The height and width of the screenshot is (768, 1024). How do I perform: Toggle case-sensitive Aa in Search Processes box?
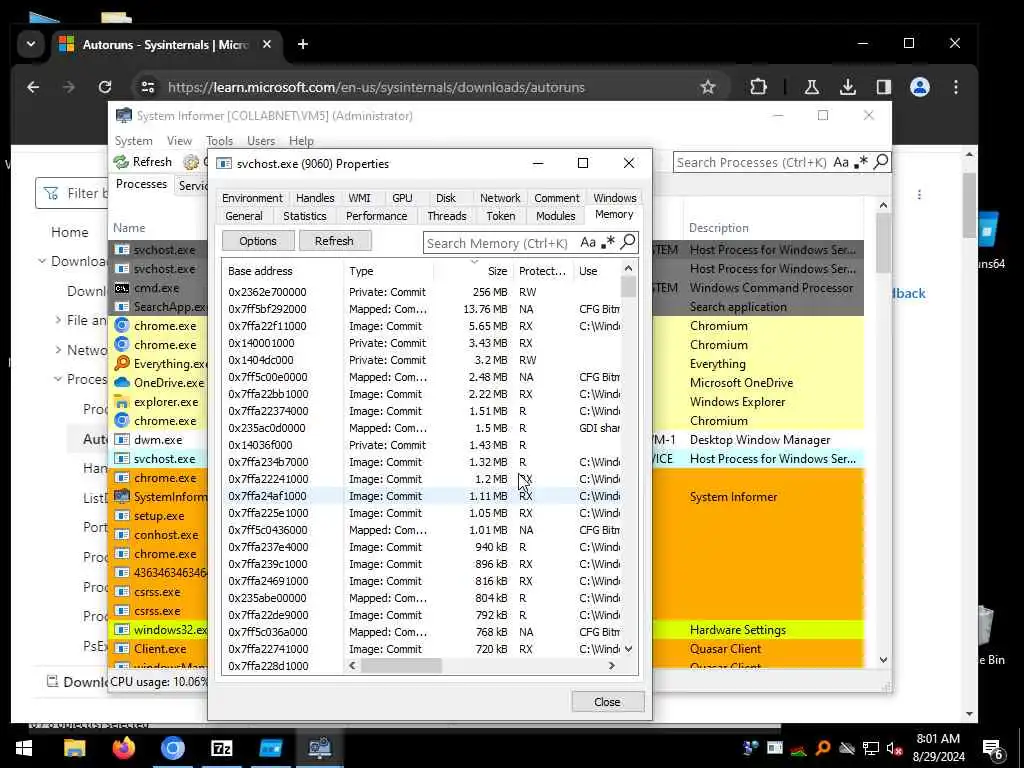tap(841, 162)
